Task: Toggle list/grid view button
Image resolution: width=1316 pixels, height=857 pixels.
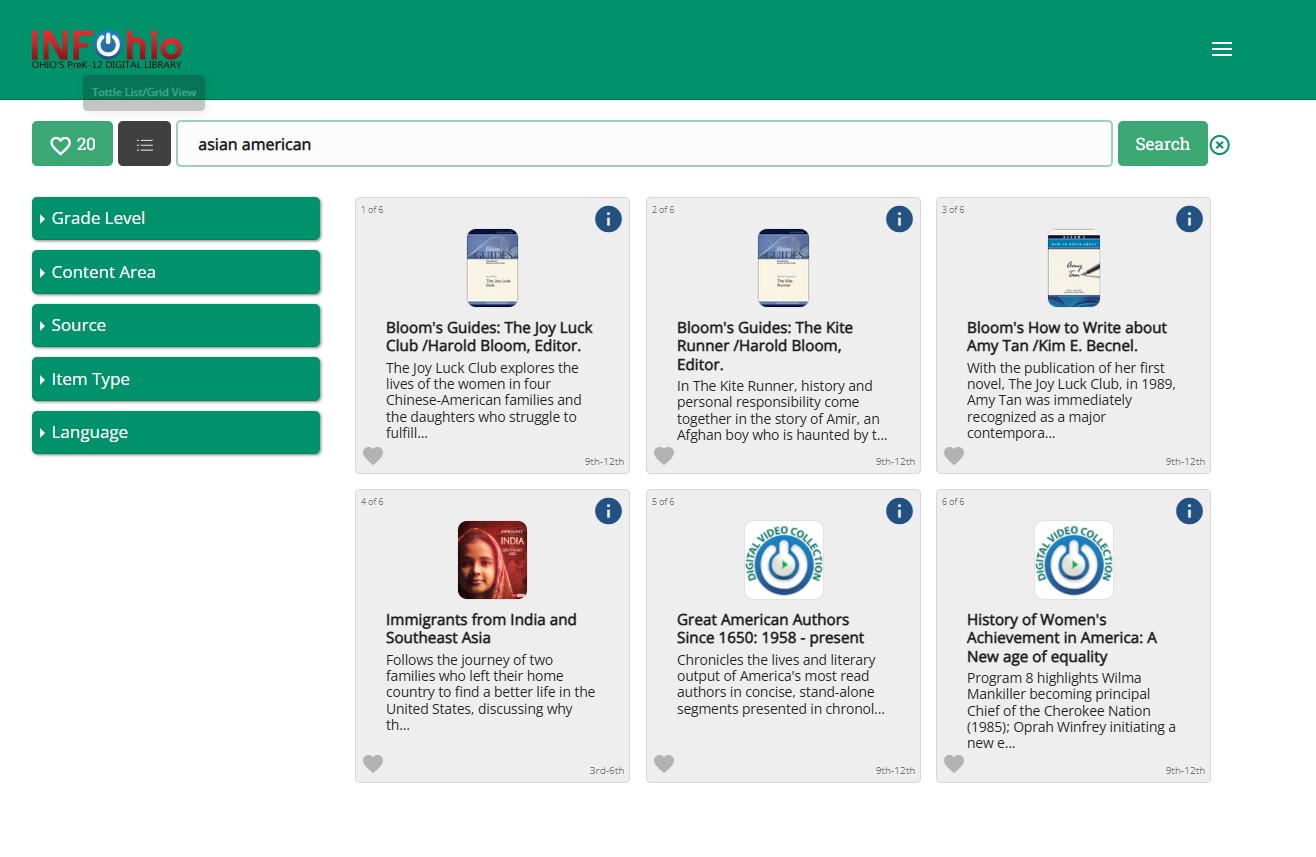Action: pos(144,144)
